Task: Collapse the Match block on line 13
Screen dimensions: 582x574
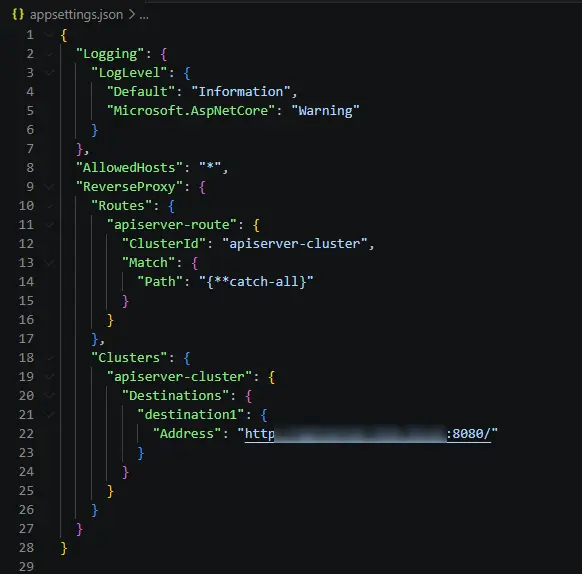Action: [49, 263]
